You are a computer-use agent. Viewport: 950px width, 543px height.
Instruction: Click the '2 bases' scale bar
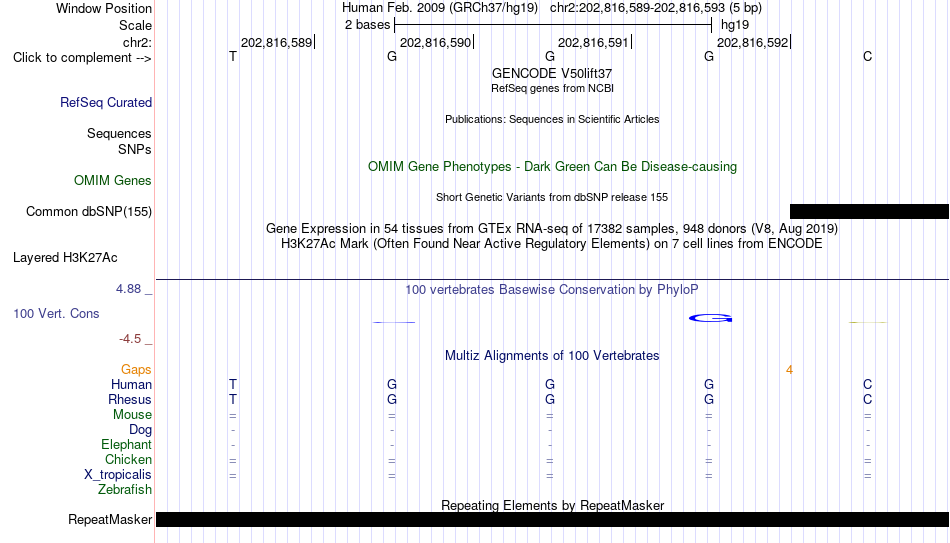click(553, 25)
